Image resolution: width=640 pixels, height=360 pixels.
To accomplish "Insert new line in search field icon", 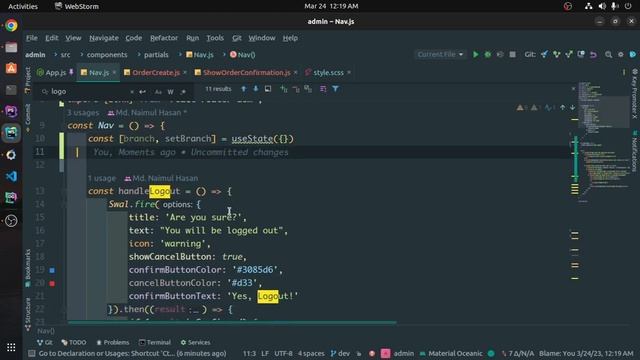I will click(x=142, y=91).
